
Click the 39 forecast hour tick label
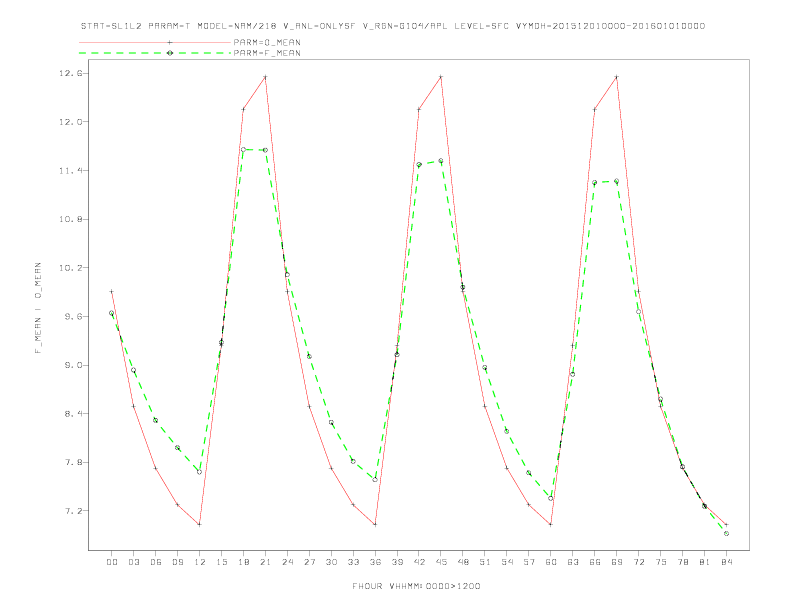[397, 562]
